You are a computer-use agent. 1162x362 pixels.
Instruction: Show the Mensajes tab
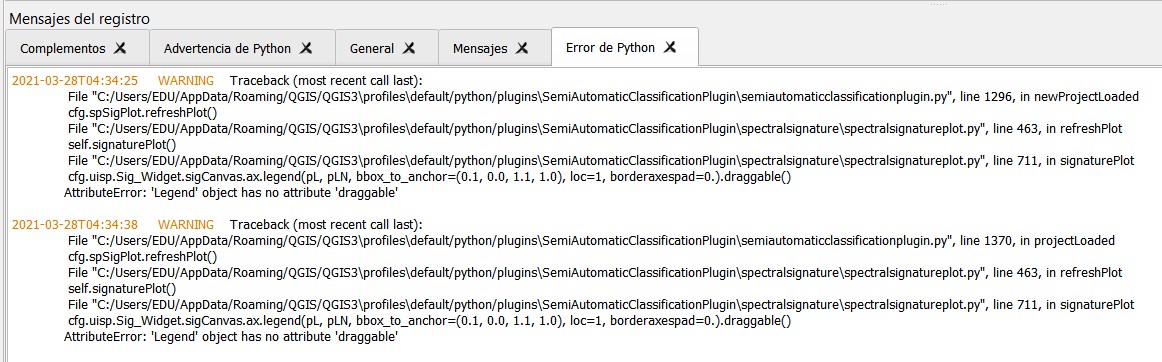[x=480, y=48]
